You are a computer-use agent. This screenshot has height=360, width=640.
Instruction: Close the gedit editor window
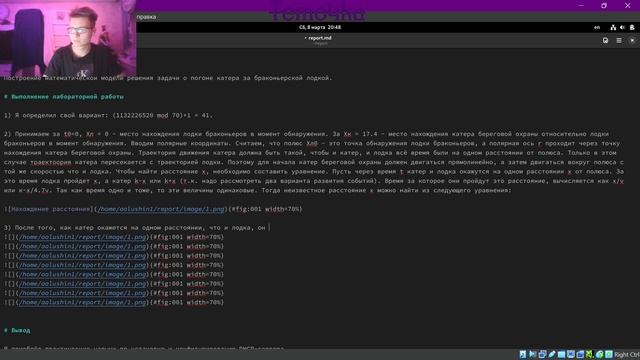point(632,40)
